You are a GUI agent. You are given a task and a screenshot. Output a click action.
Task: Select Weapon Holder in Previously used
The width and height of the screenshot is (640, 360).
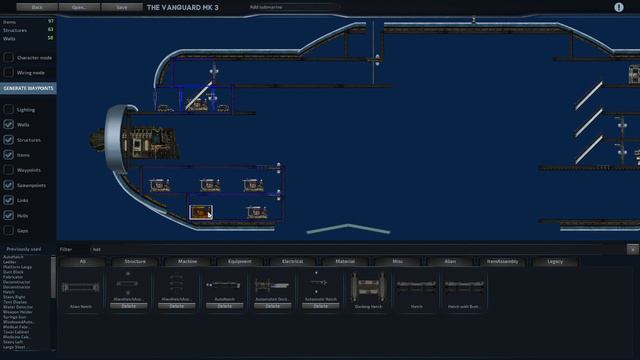point(18,312)
